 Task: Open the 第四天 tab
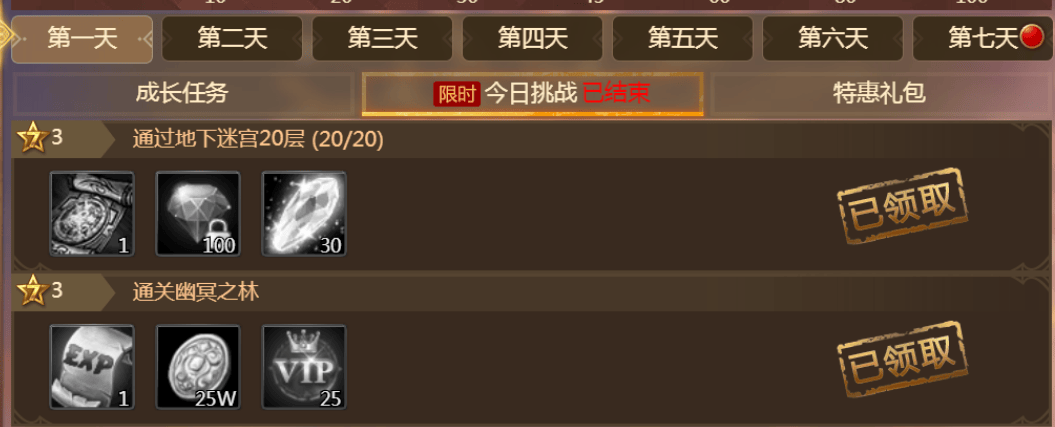click(532, 39)
